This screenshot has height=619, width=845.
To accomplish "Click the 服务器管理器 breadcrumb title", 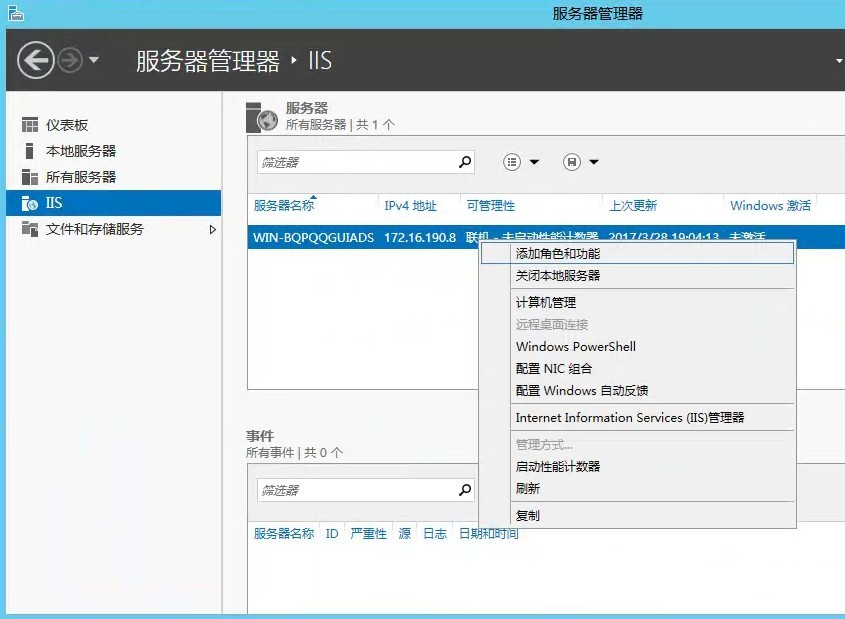I will click(207, 61).
